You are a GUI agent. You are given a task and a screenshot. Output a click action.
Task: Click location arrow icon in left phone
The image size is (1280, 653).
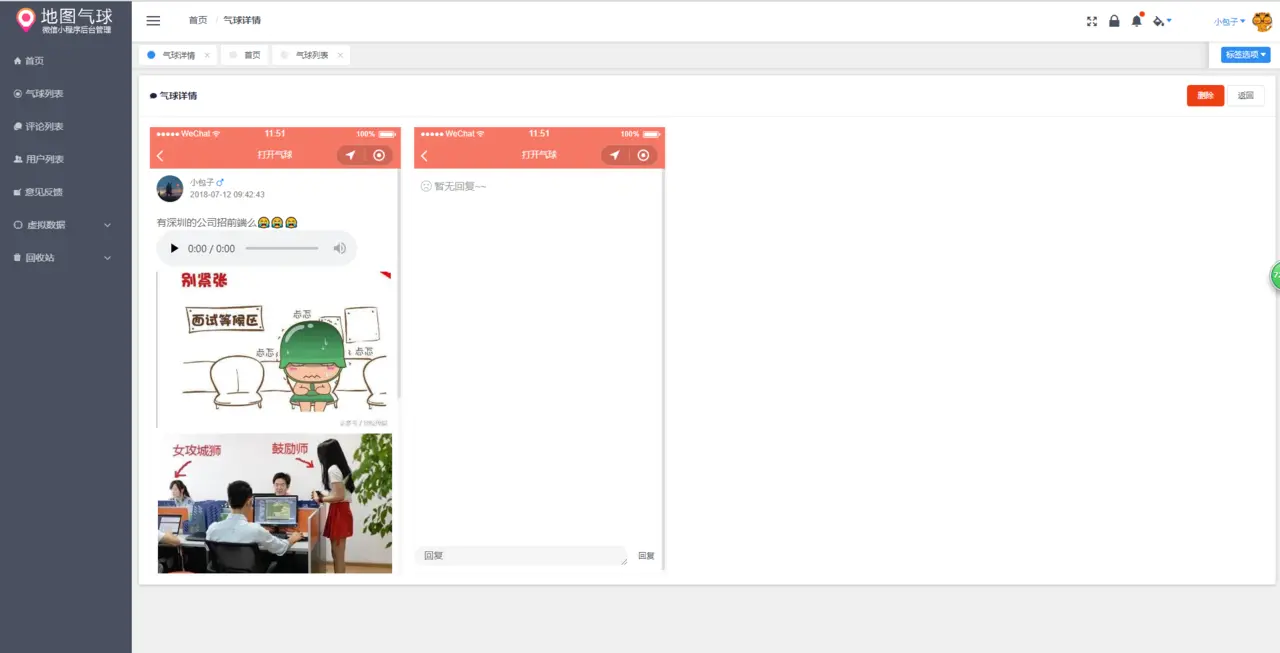[x=350, y=155]
